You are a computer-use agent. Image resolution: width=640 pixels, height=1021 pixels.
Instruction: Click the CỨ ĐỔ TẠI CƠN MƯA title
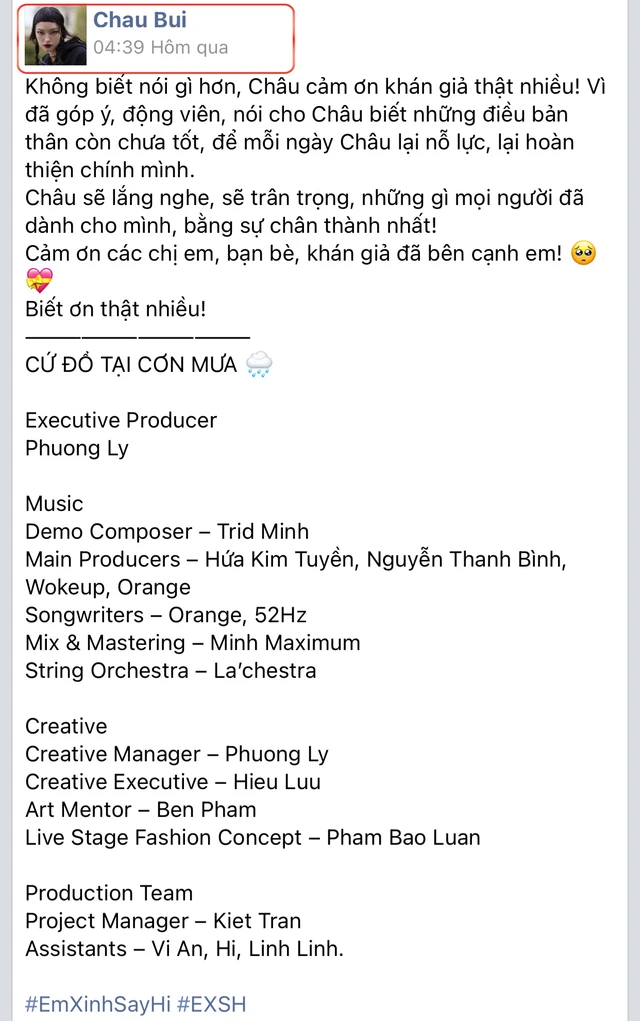[131, 365]
